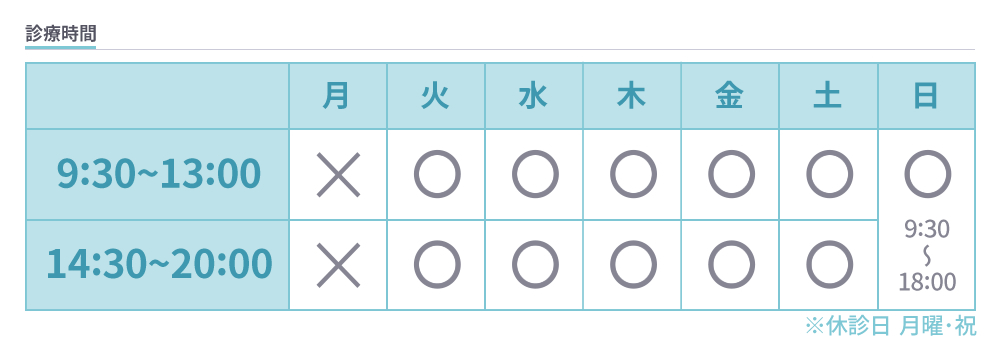Click the 休診日 月曜・祝 note
This screenshot has width=1000, height=360.
890,327
